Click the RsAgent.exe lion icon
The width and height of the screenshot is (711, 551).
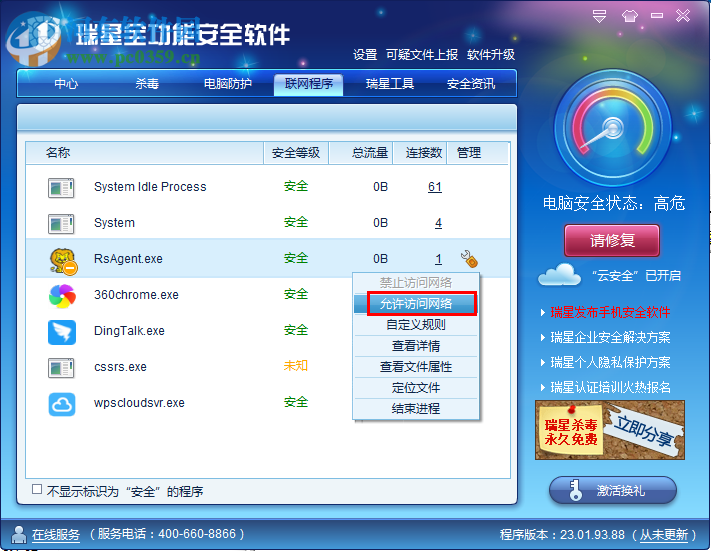coord(63,261)
